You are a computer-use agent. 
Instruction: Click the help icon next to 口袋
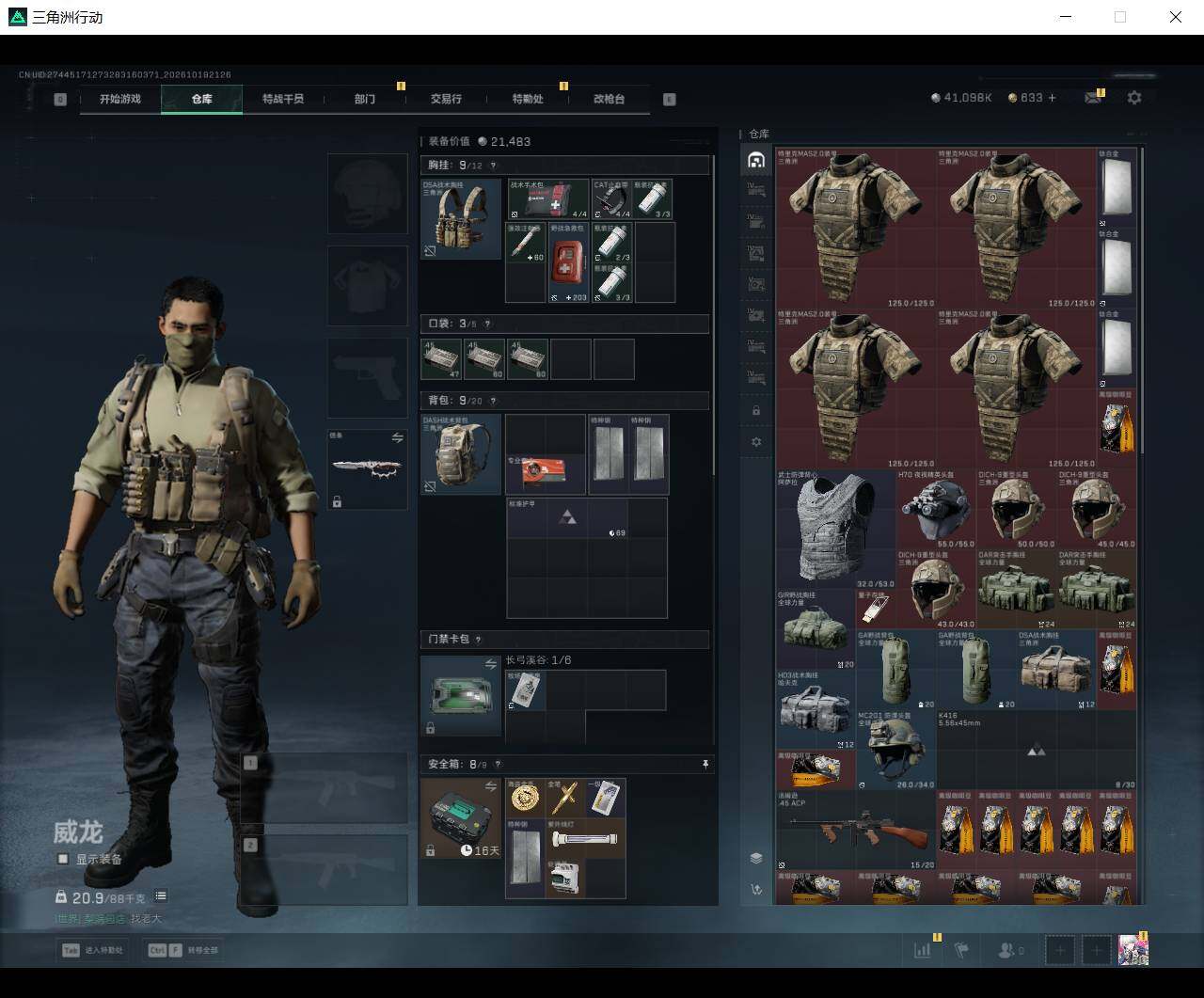(x=487, y=324)
